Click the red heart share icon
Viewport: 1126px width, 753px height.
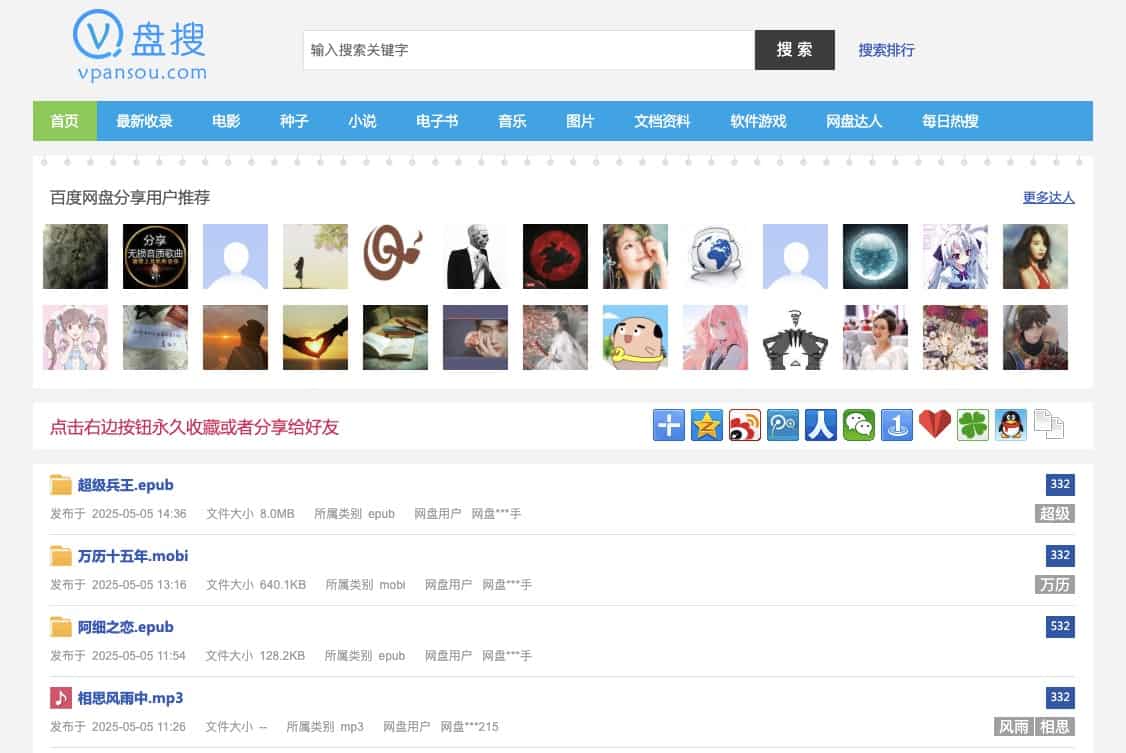934,425
